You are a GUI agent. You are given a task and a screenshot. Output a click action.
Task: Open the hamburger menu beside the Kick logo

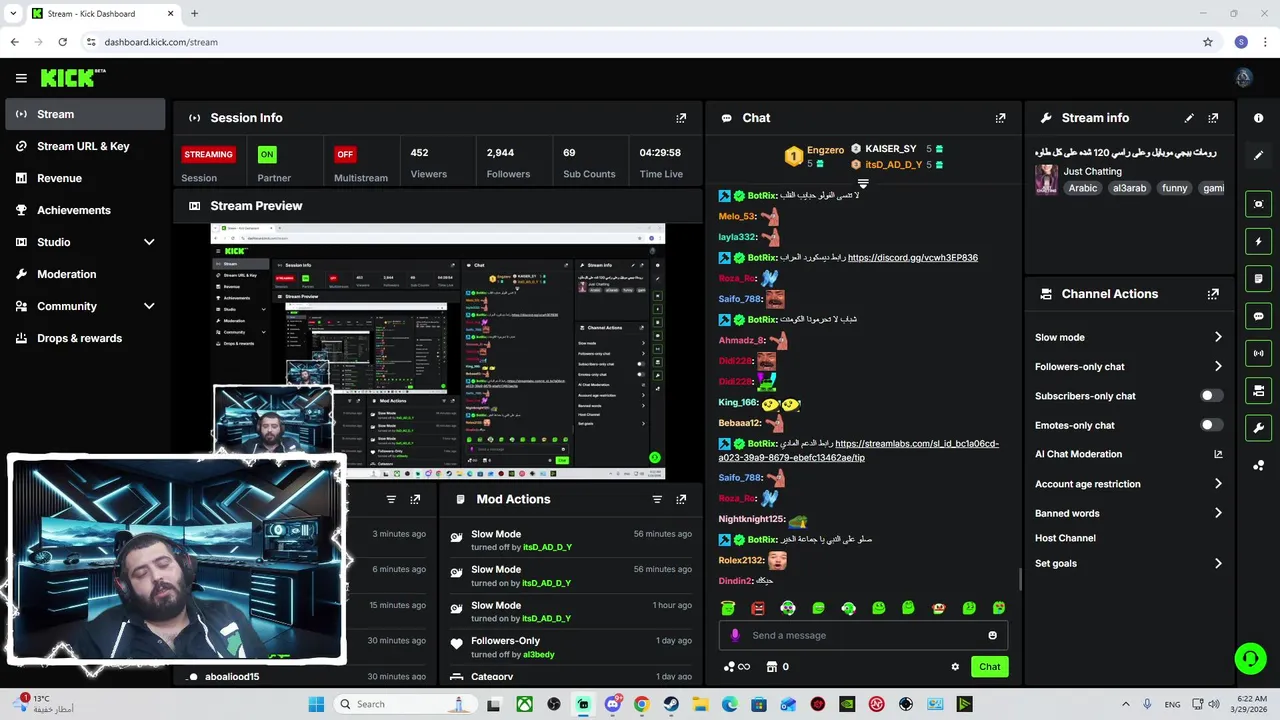pyautogui.click(x=21, y=78)
